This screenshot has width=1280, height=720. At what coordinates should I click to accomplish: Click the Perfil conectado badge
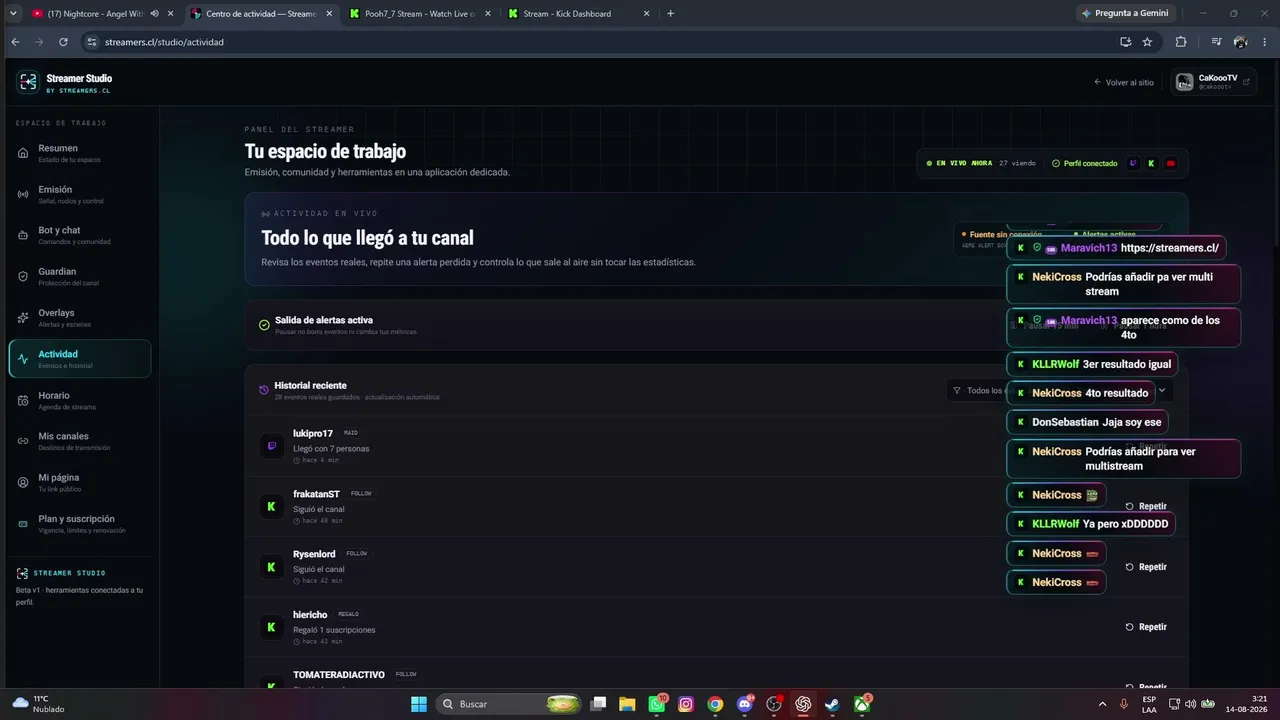pyautogui.click(x=1084, y=163)
